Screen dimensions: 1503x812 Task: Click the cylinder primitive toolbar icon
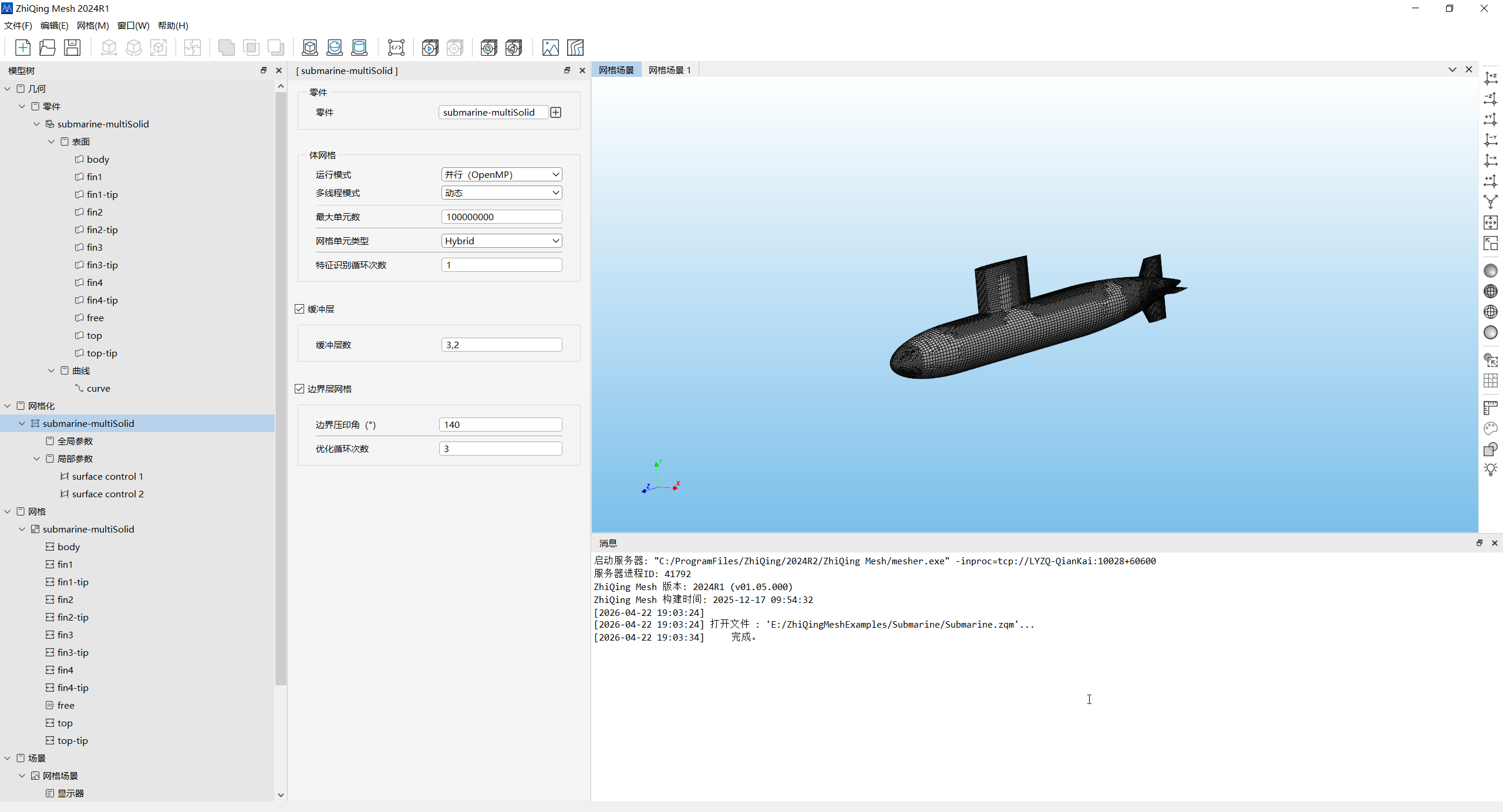(359, 48)
